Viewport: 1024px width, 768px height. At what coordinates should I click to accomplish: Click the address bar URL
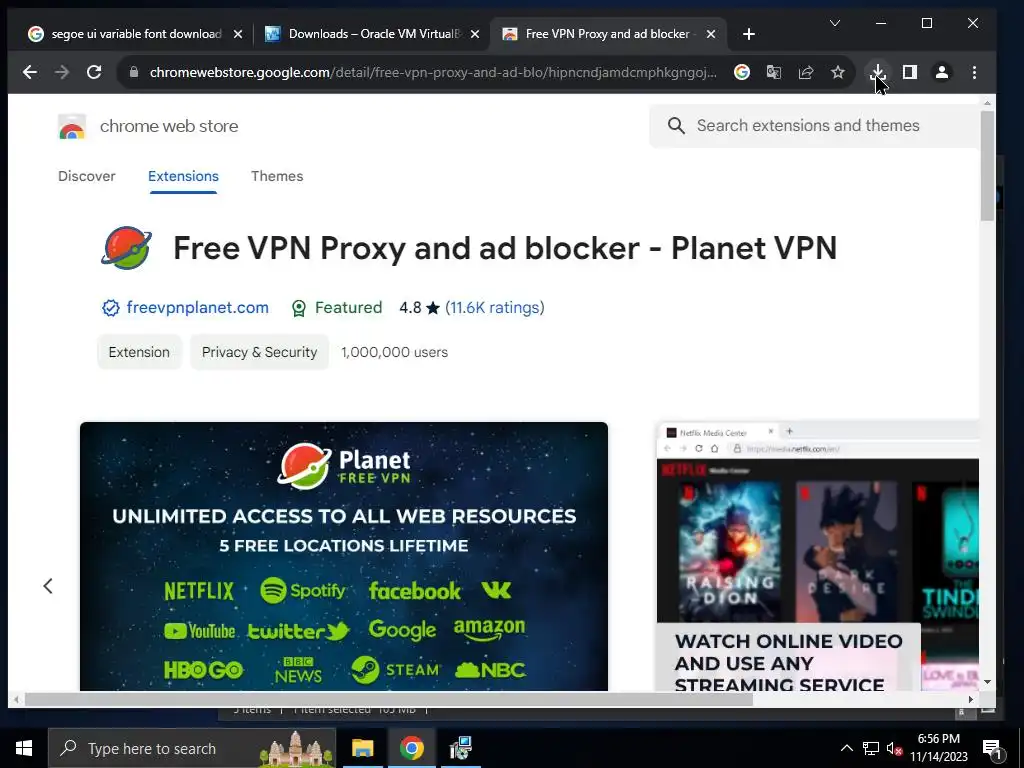coord(433,72)
